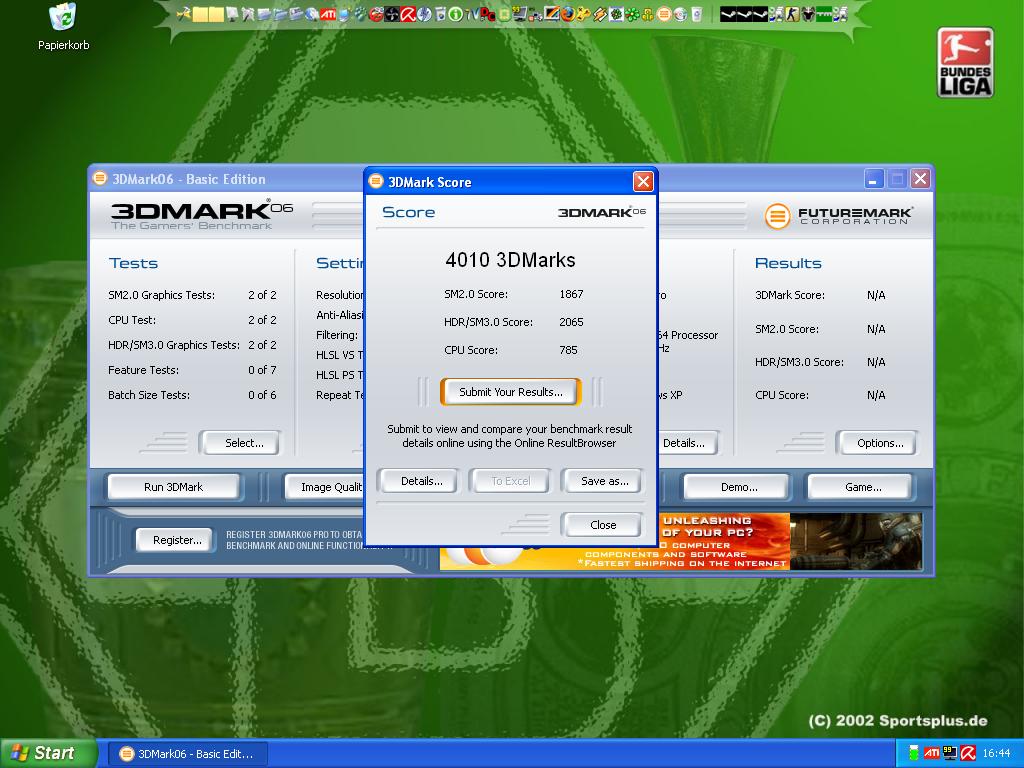Image resolution: width=1024 pixels, height=768 pixels.
Task: Click SM2.0 Score value 1867
Action: [x=571, y=294]
